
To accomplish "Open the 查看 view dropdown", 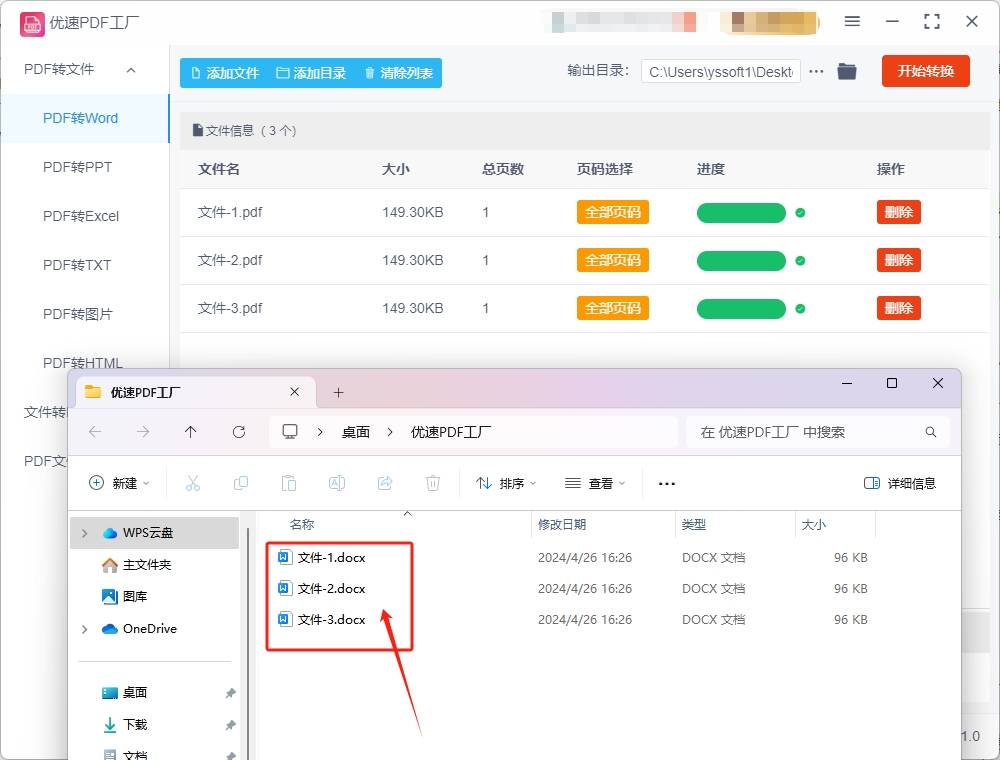I will tap(594, 483).
